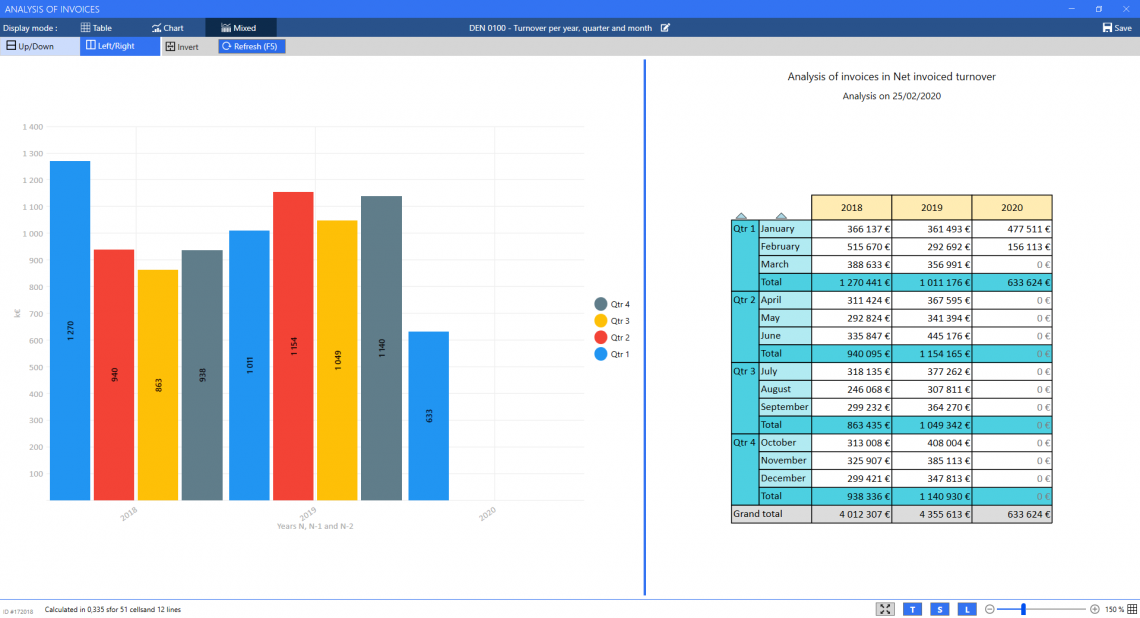Edit the report title with pencil icon
The image size is (1140, 618).
click(x=665, y=28)
